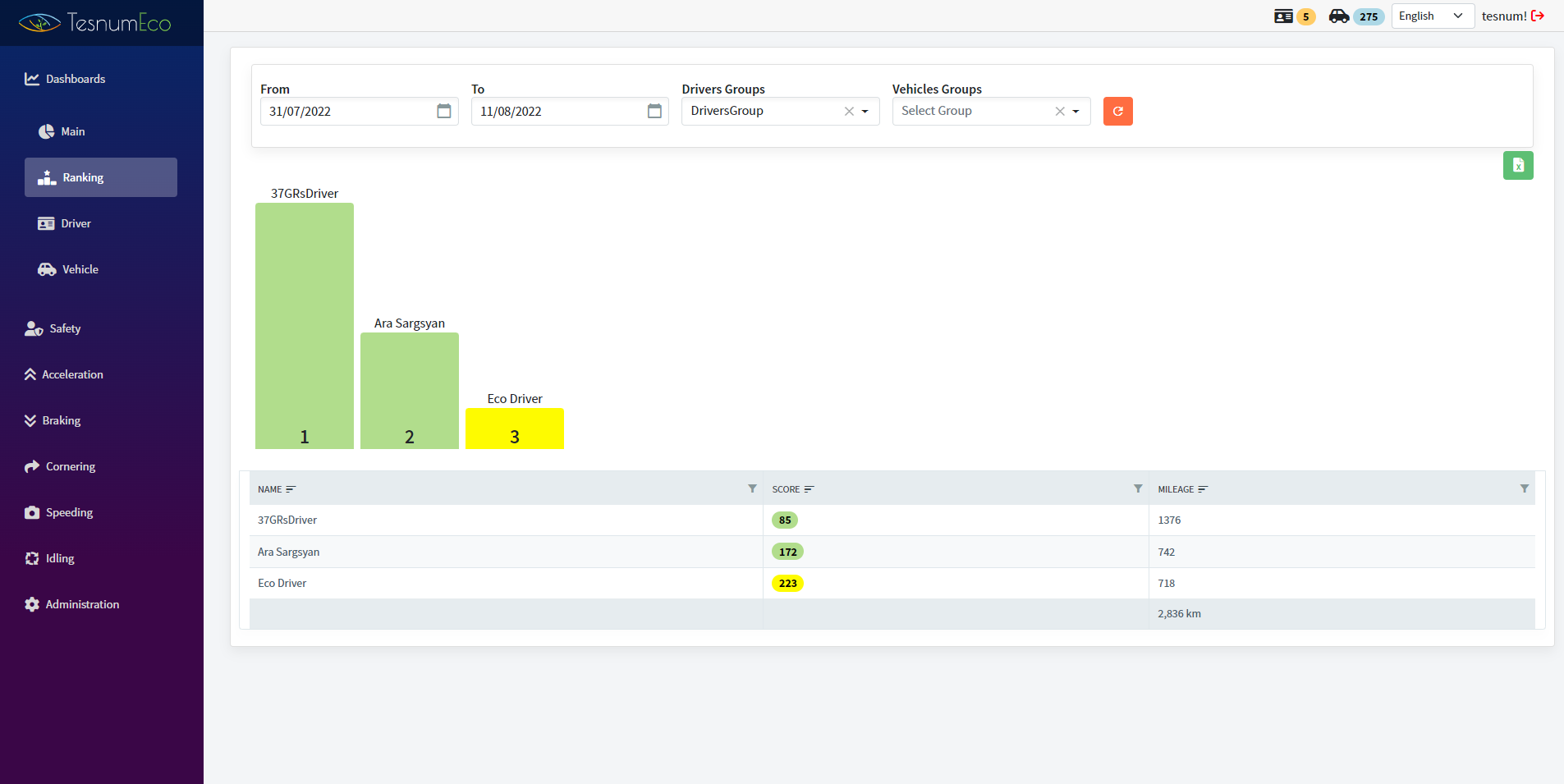Click the orange refresh button
The height and width of the screenshot is (784, 1564).
point(1117,111)
